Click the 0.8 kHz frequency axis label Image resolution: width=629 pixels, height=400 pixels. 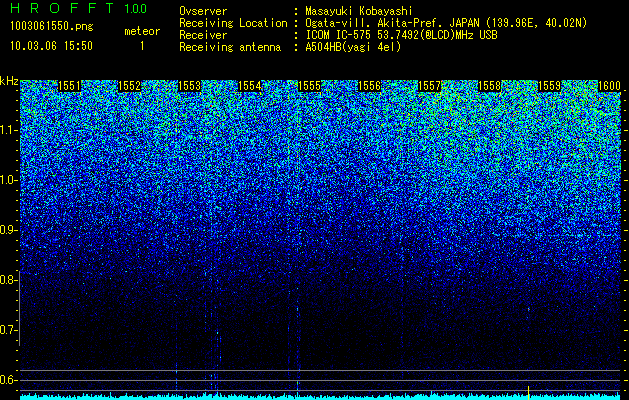click(8, 280)
